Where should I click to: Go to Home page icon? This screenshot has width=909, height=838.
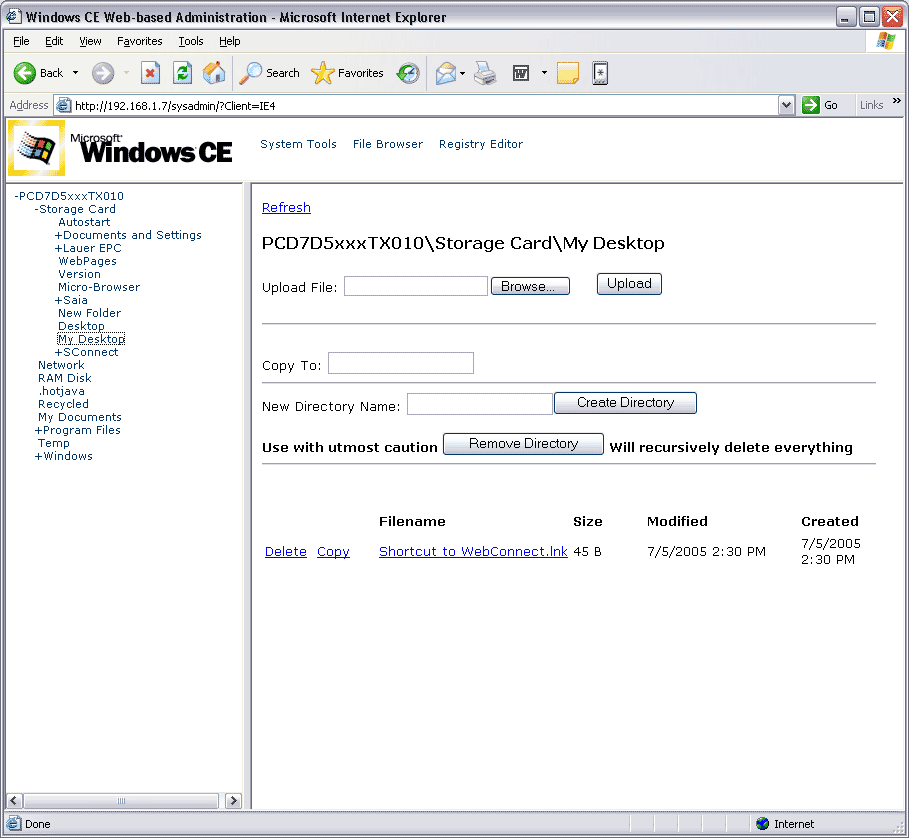214,73
